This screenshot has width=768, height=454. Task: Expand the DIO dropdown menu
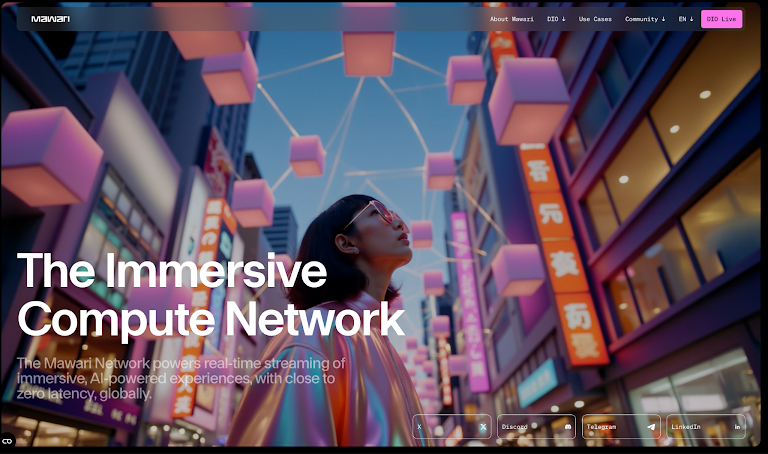556,19
